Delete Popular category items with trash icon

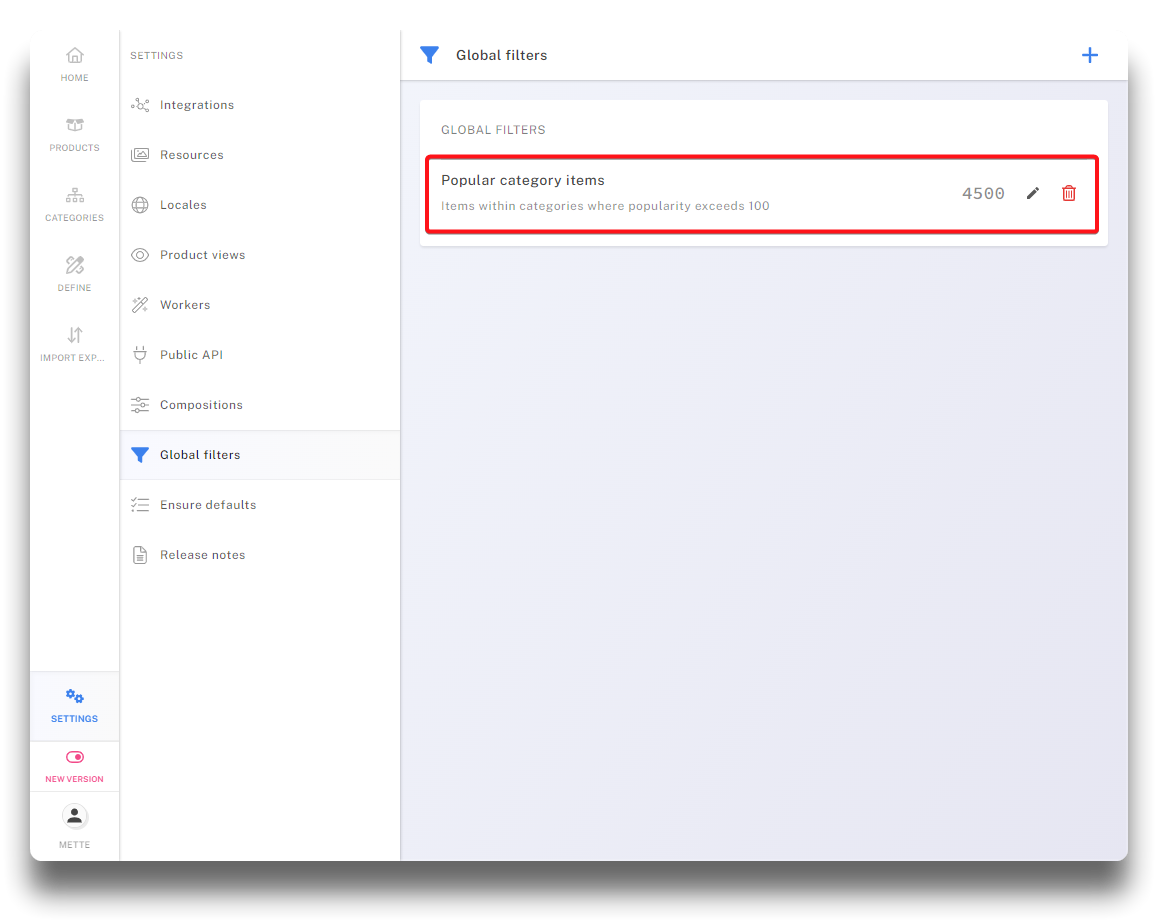(x=1069, y=193)
